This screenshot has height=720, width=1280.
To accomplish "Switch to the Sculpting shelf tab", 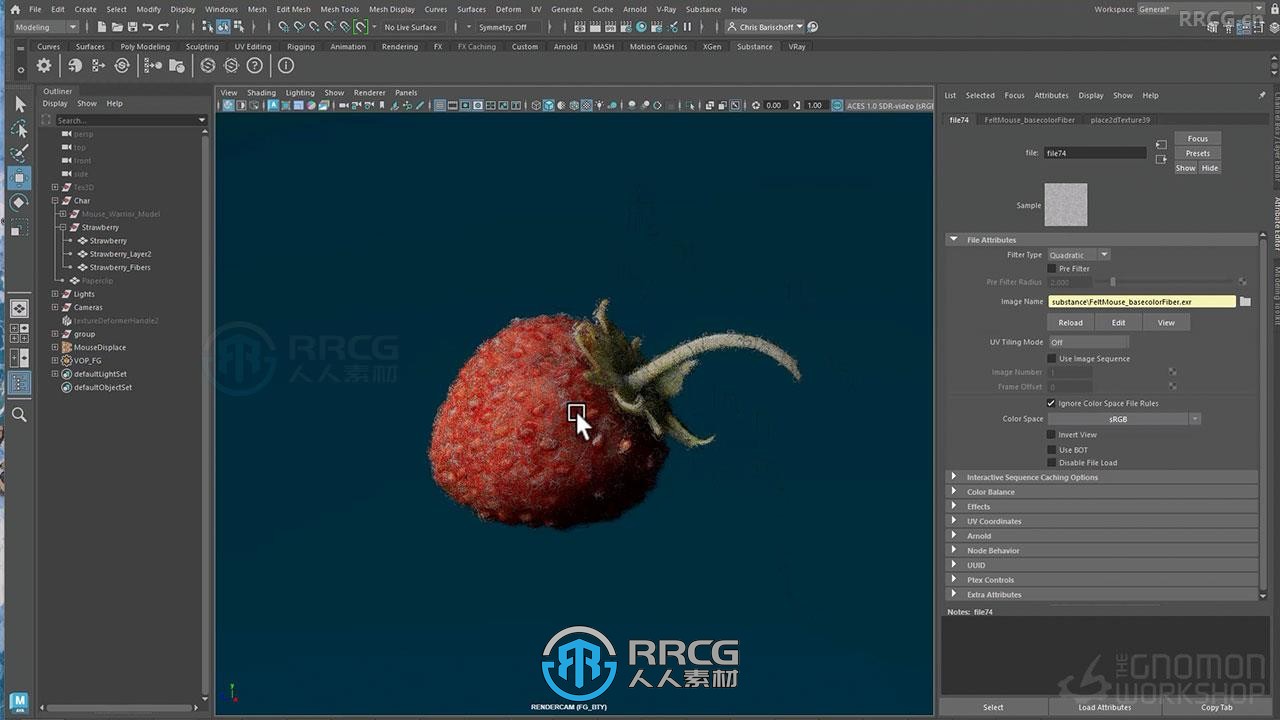I will tap(202, 46).
